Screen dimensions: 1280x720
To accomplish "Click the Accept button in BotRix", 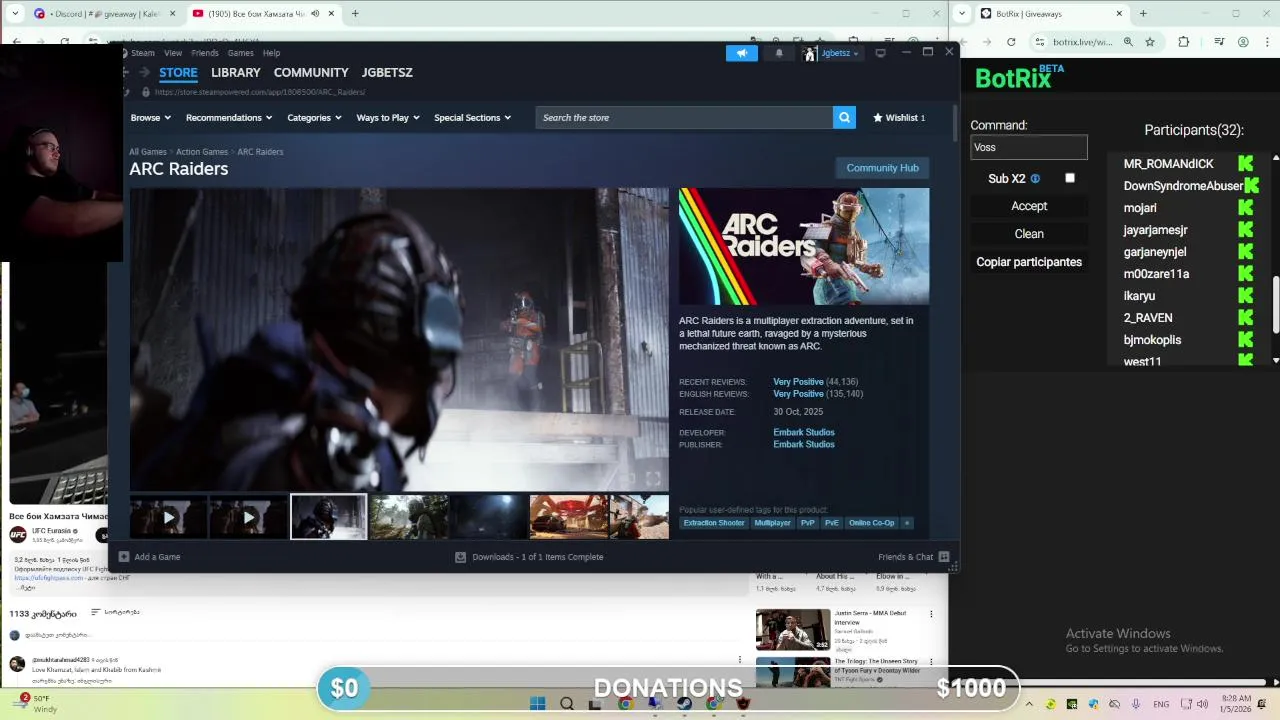I will coord(1029,206).
